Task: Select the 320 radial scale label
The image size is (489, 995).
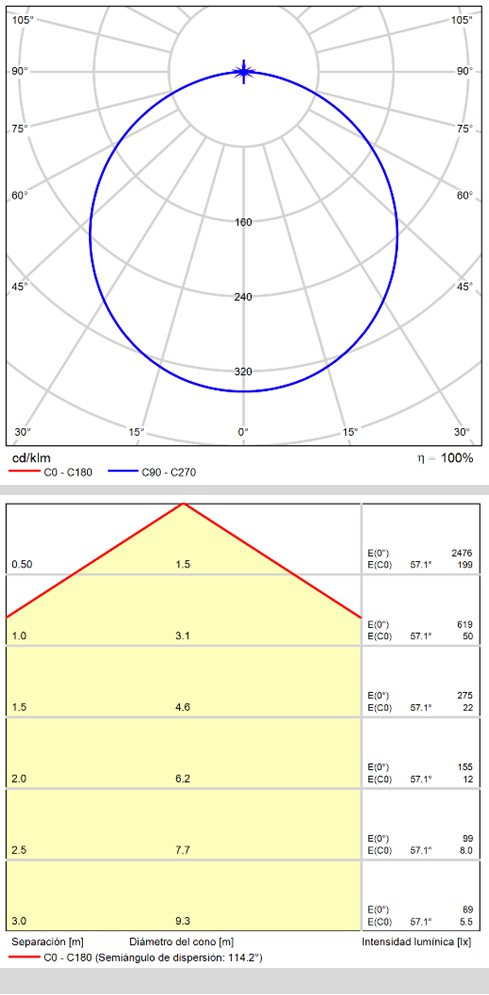Action: click(244, 372)
